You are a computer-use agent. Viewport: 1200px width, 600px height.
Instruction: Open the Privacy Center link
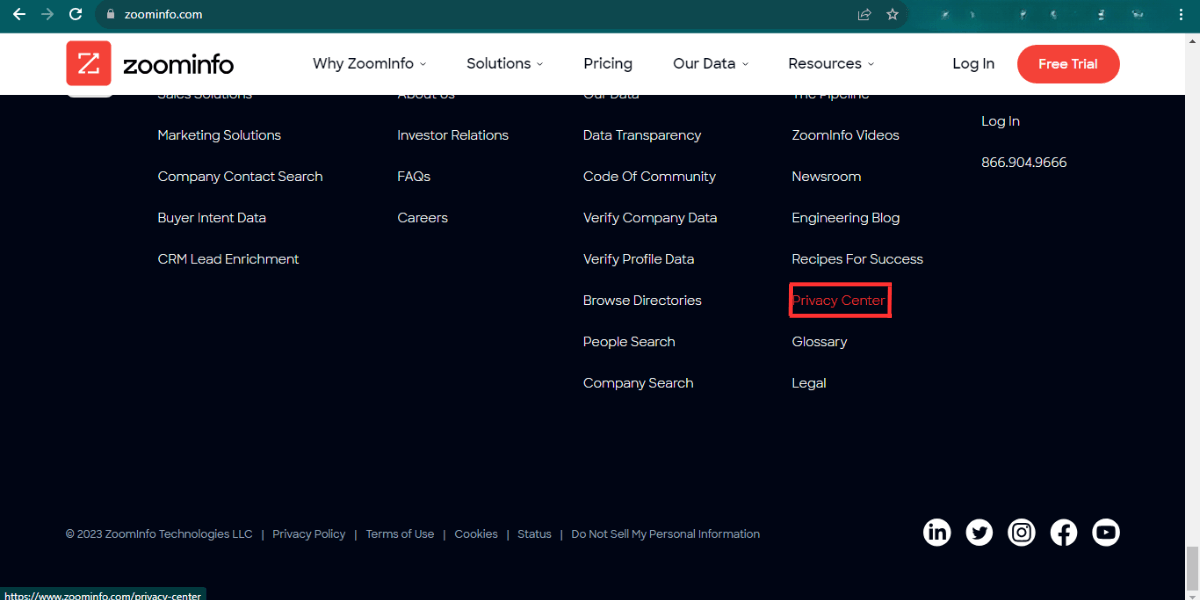point(838,300)
